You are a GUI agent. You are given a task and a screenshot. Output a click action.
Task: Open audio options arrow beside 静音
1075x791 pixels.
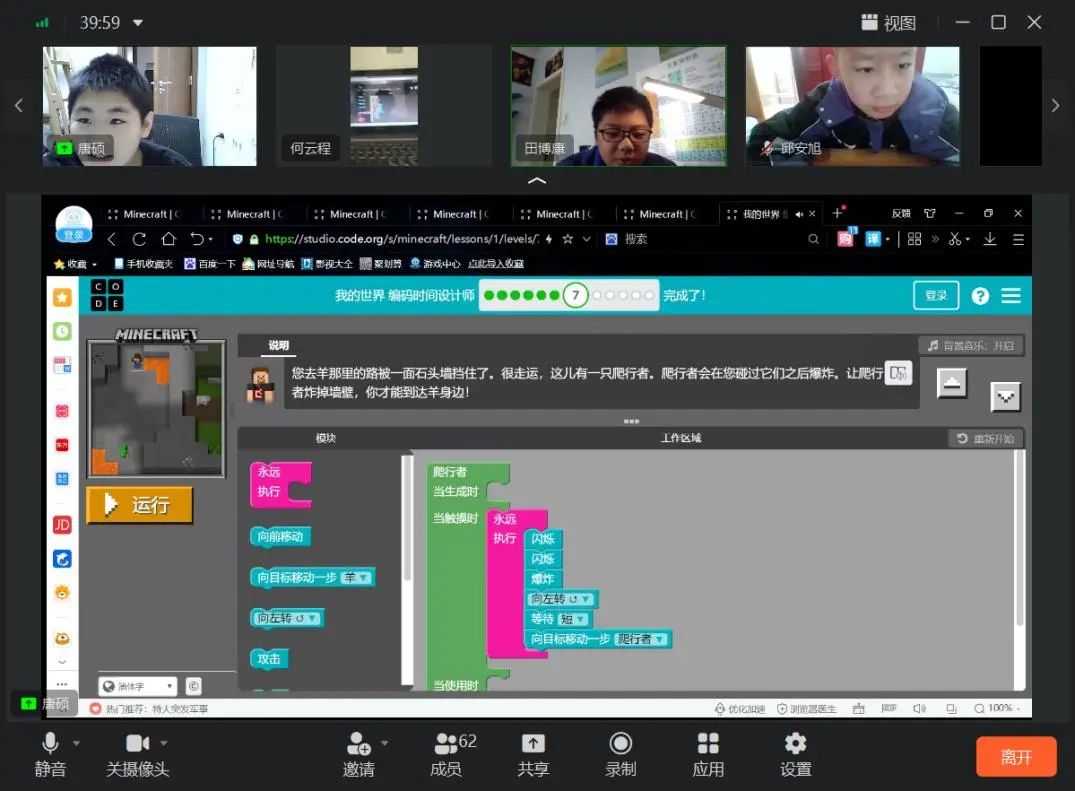(76, 743)
